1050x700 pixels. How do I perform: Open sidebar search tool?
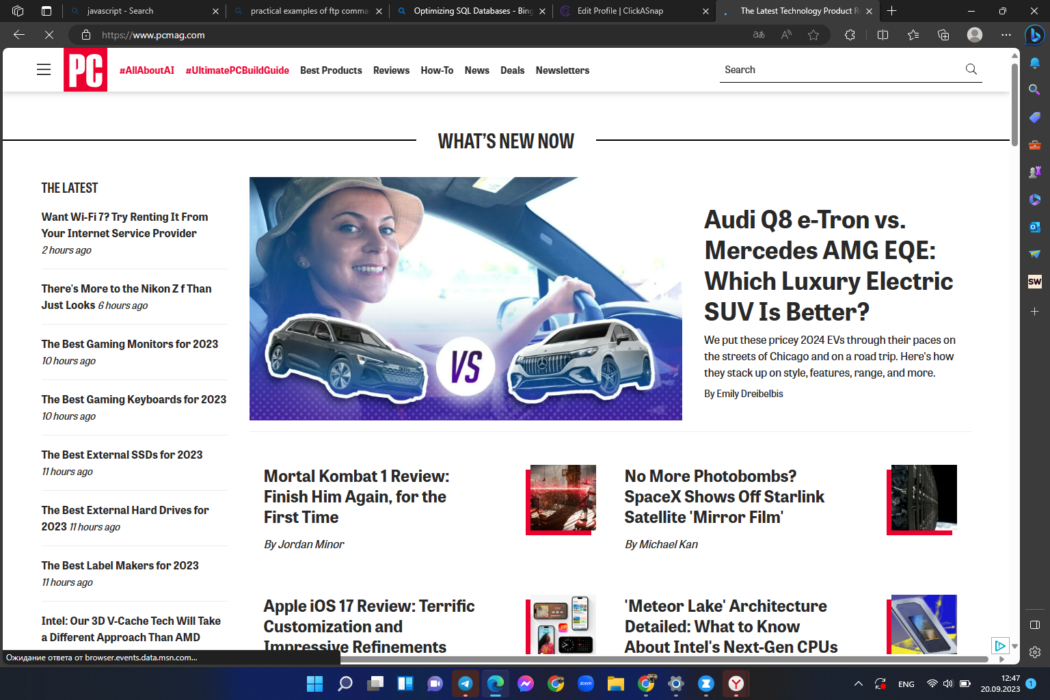point(1035,89)
